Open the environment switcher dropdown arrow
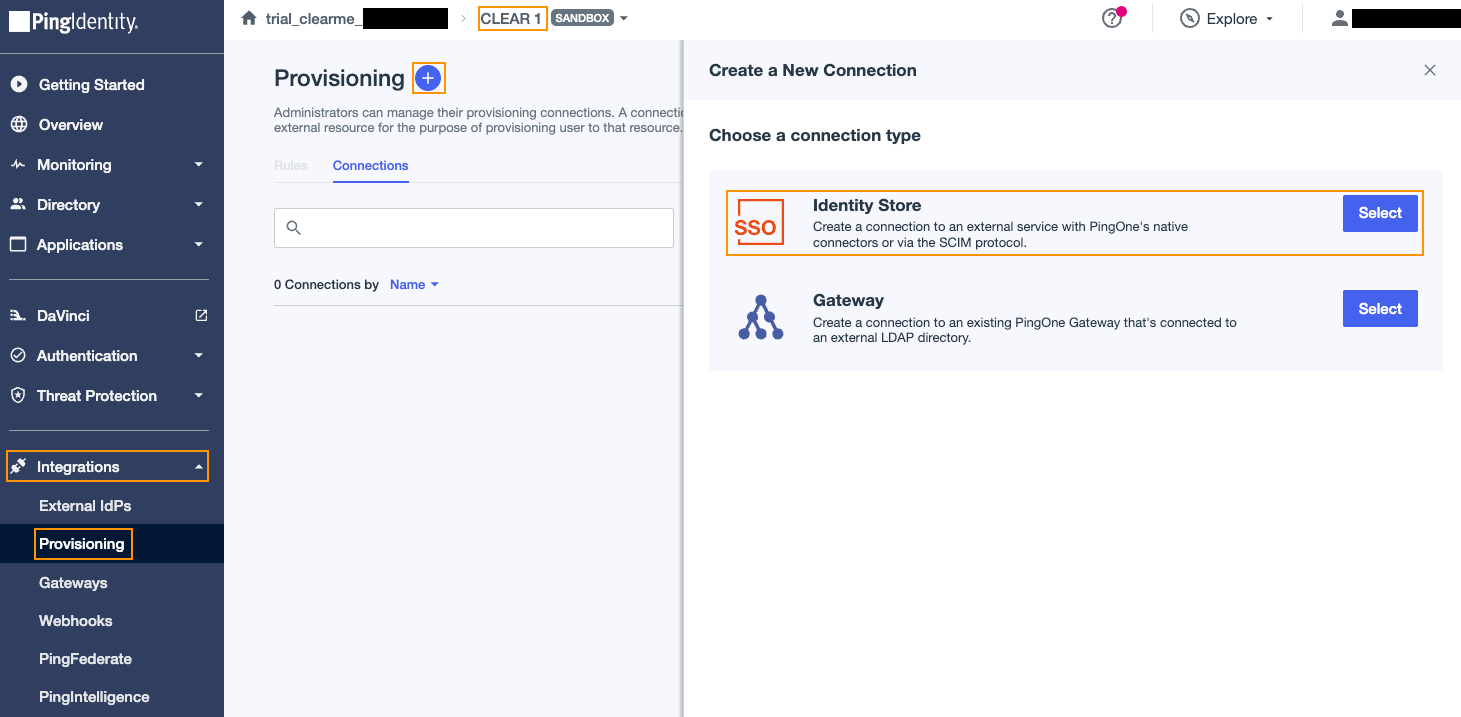The image size is (1461, 717). coord(624,19)
